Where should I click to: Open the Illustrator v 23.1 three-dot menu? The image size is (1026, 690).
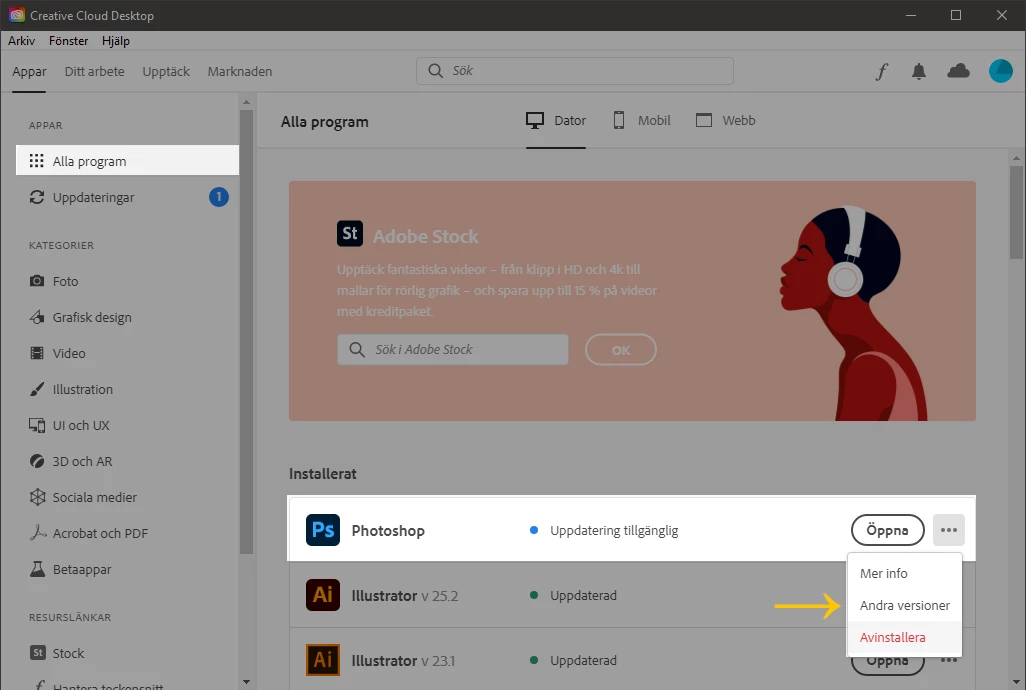(949, 661)
